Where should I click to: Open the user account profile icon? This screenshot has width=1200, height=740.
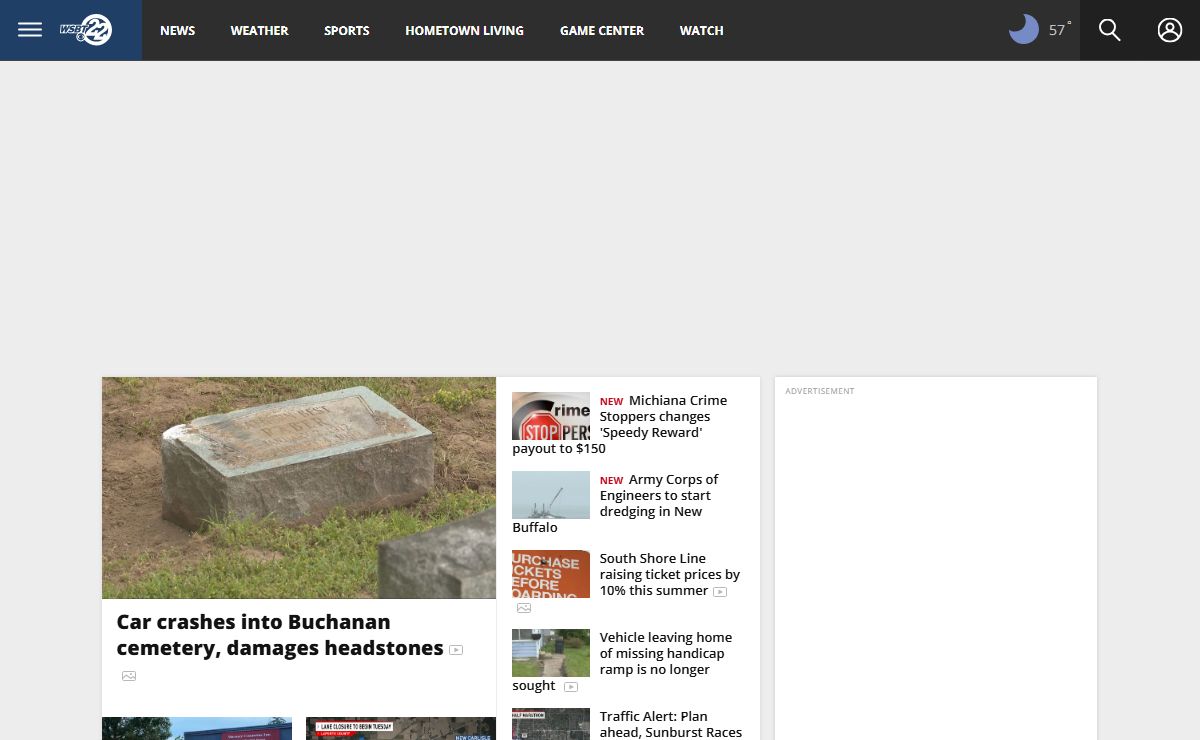pos(1170,30)
